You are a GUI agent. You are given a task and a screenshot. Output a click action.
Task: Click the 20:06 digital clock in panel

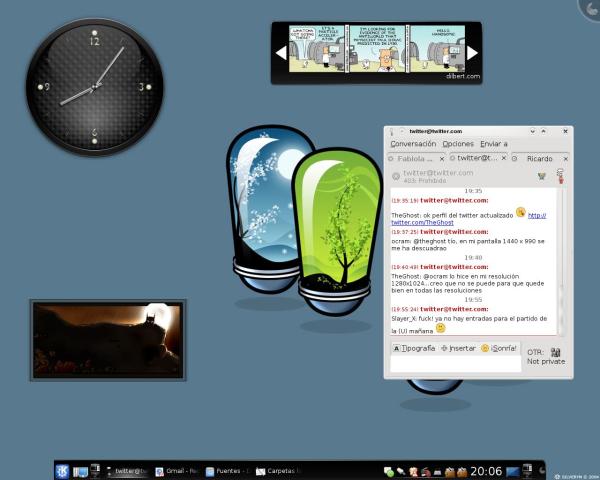click(x=486, y=471)
